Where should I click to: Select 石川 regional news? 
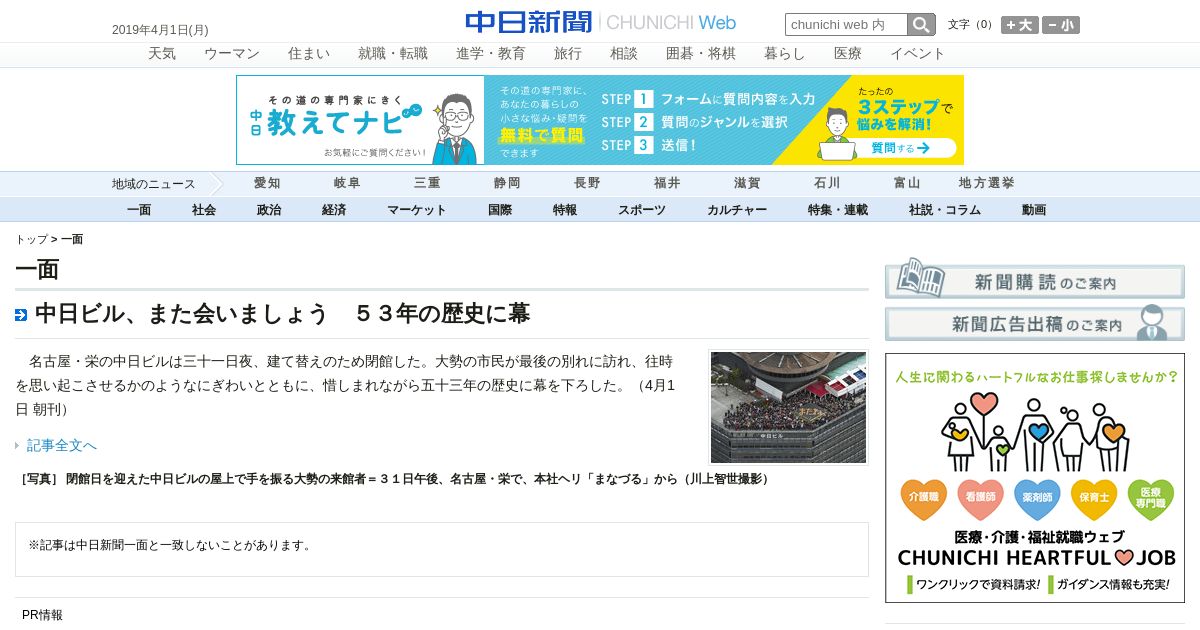827,184
